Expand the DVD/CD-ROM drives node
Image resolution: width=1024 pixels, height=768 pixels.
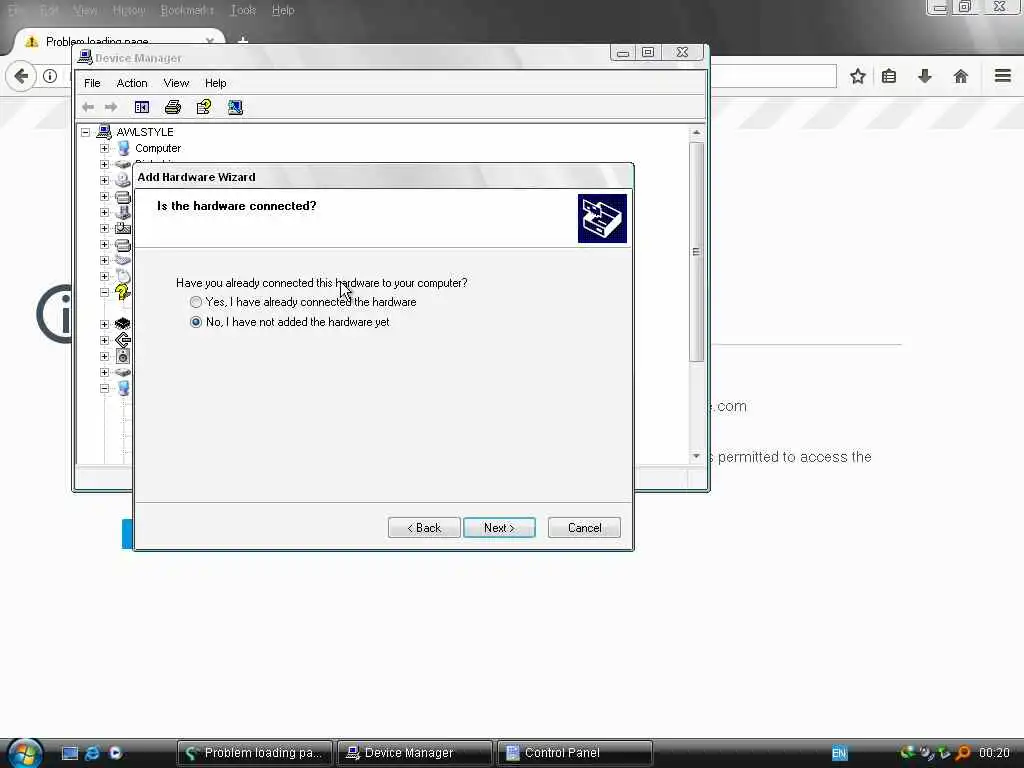tap(104, 180)
